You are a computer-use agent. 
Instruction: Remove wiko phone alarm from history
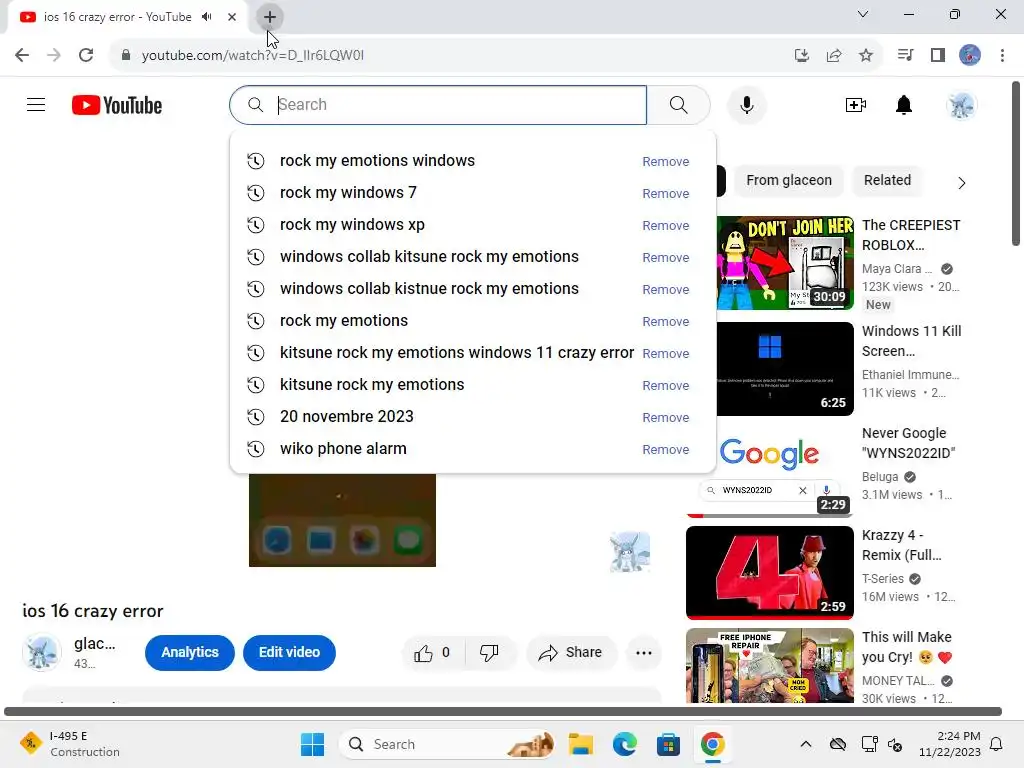point(665,449)
